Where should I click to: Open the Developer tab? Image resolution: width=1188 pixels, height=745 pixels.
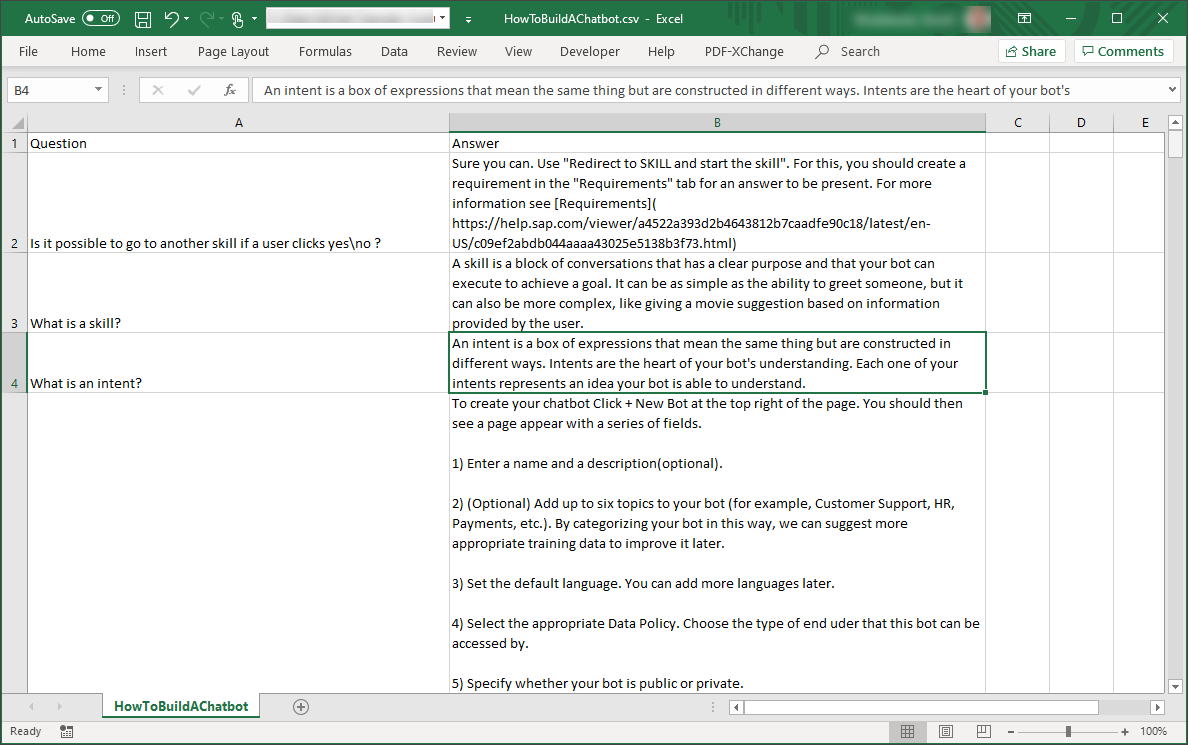point(589,52)
